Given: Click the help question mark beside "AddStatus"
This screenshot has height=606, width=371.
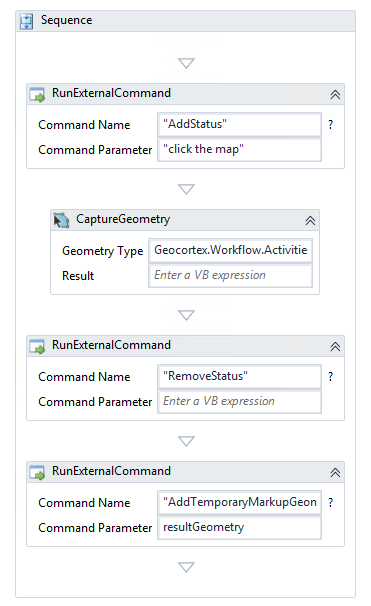Looking at the screenshot, I should 330,124.
